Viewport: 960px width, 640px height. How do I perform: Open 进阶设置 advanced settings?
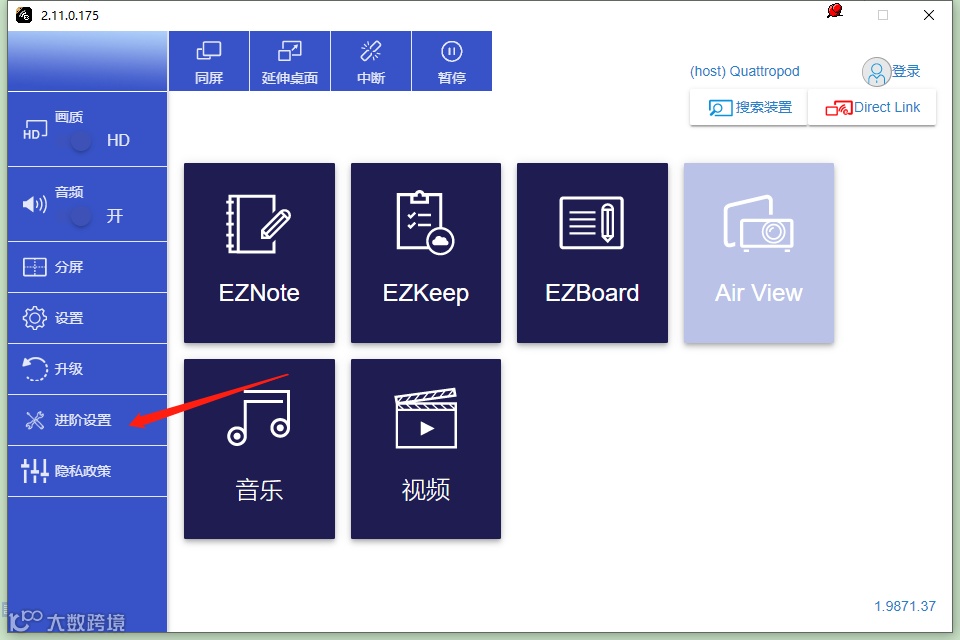pyautogui.click(x=88, y=420)
